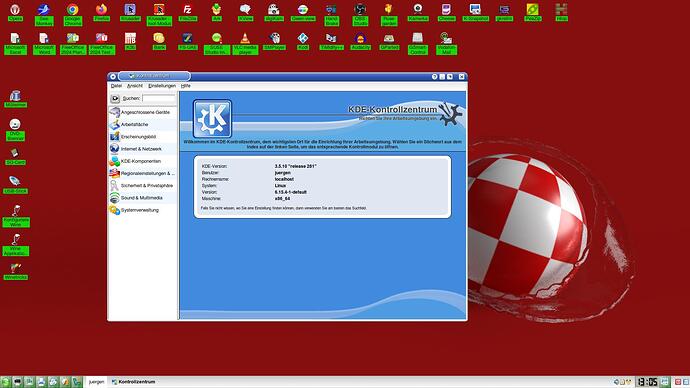Open Microsoft Excel desktop icon
The width and height of the screenshot is (690, 388).
point(15,44)
